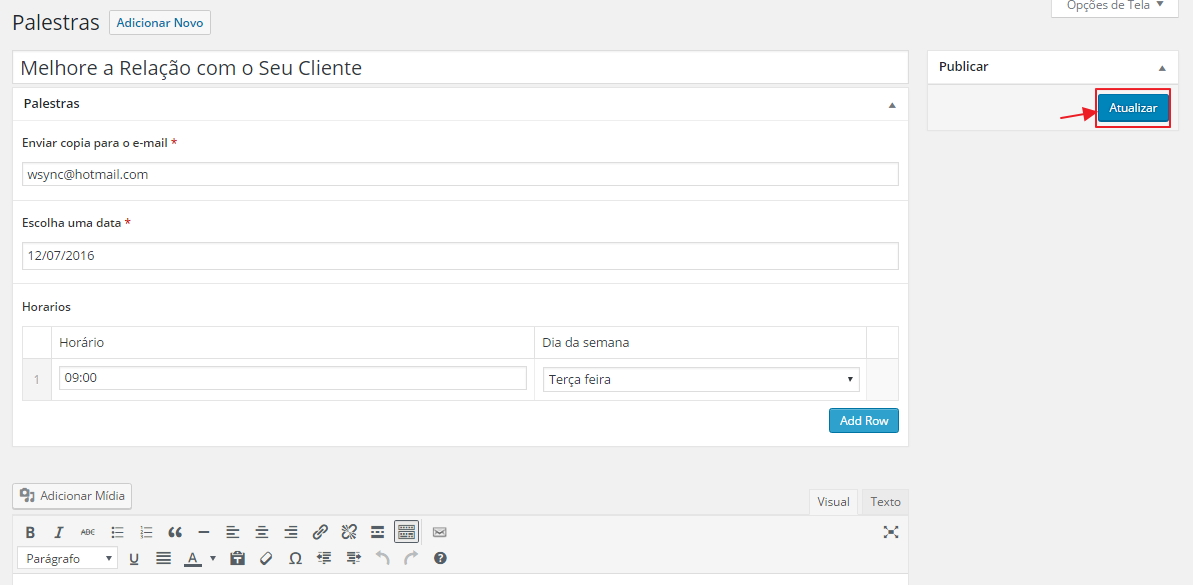Click the Add Row button
The height and width of the screenshot is (585, 1193).
pos(864,421)
